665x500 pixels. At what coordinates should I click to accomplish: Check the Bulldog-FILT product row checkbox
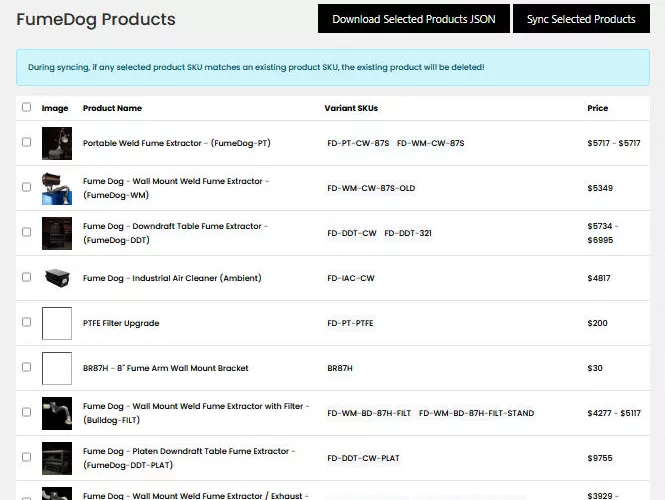tap(26, 412)
